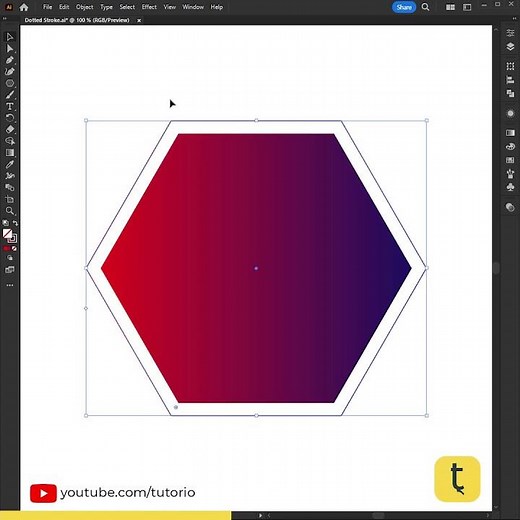Select the Artboard tool
Screen dimensions: 520x520
point(9,199)
